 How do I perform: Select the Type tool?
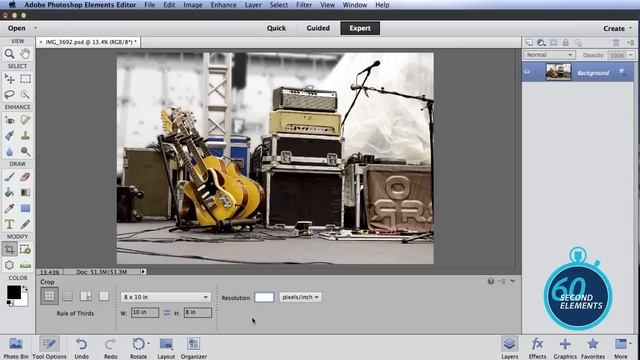[9, 224]
